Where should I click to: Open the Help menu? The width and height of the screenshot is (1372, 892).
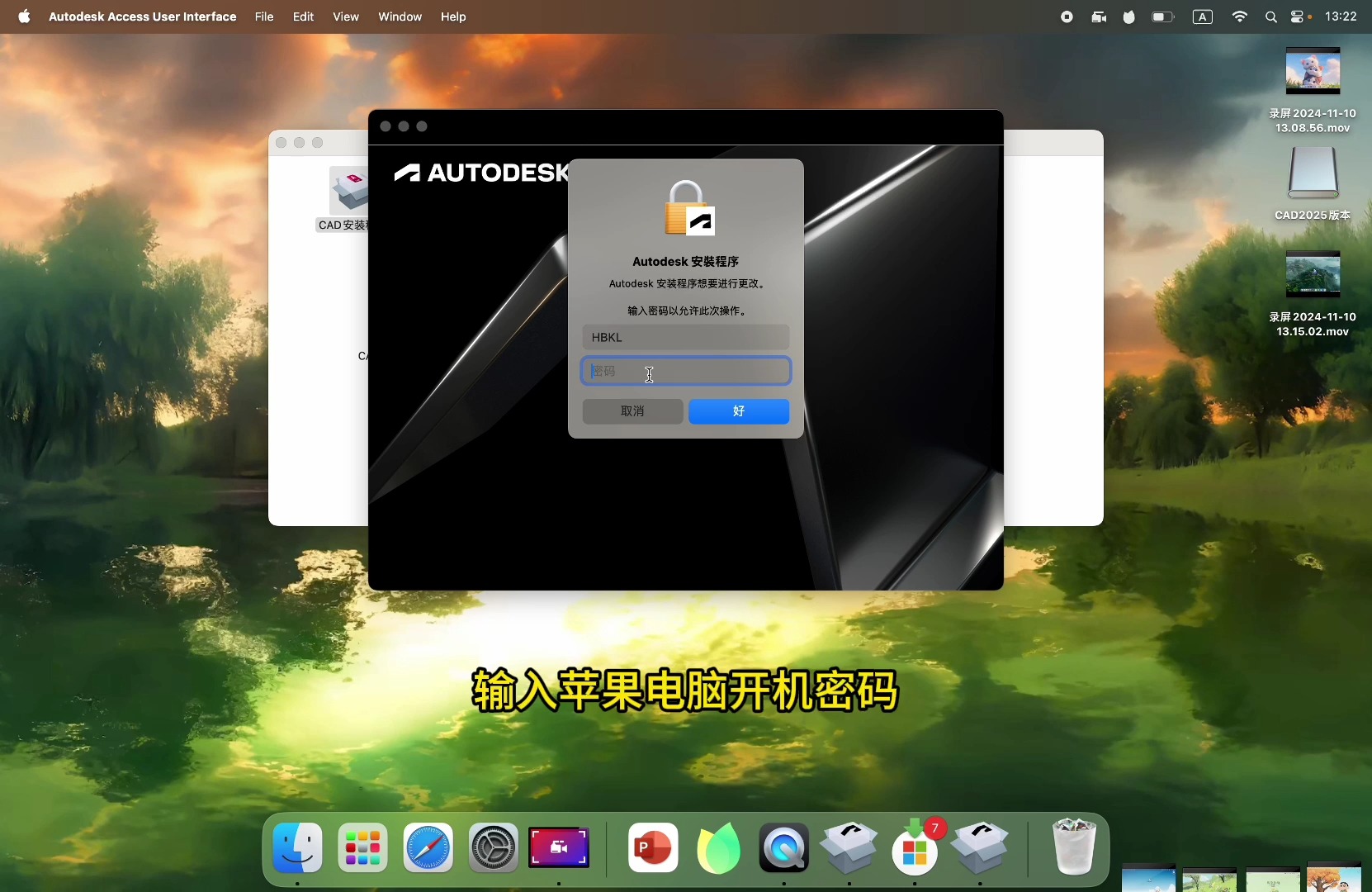coord(453,17)
